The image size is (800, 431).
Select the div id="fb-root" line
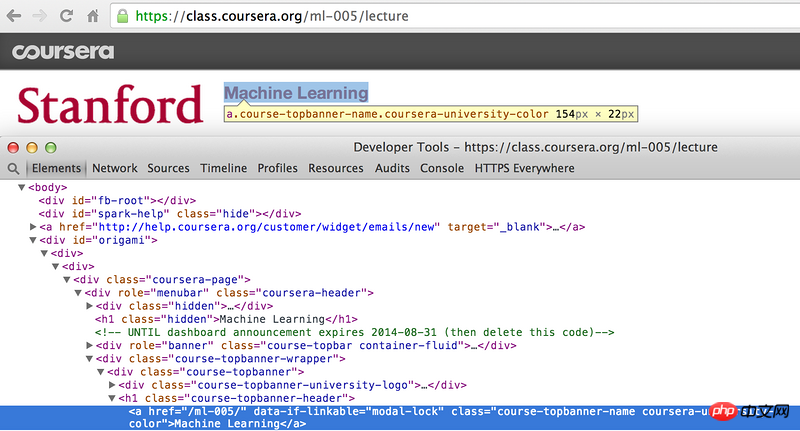click(117, 200)
